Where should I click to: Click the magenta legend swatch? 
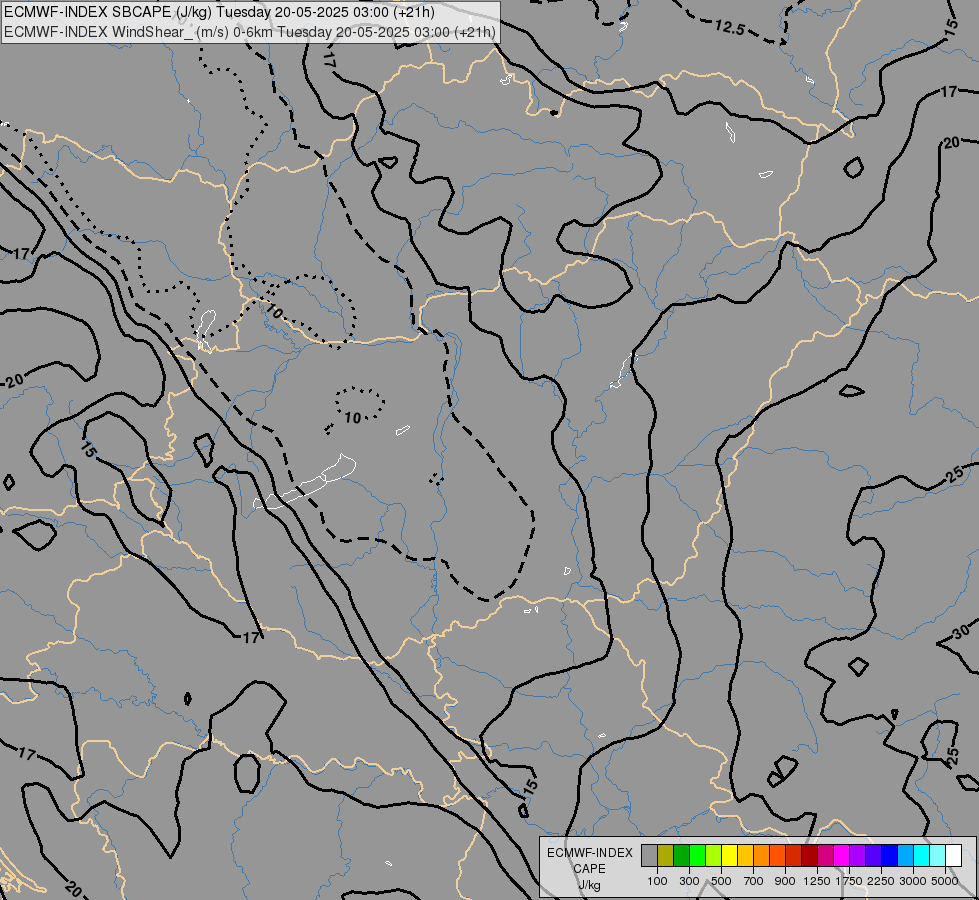coord(842,856)
